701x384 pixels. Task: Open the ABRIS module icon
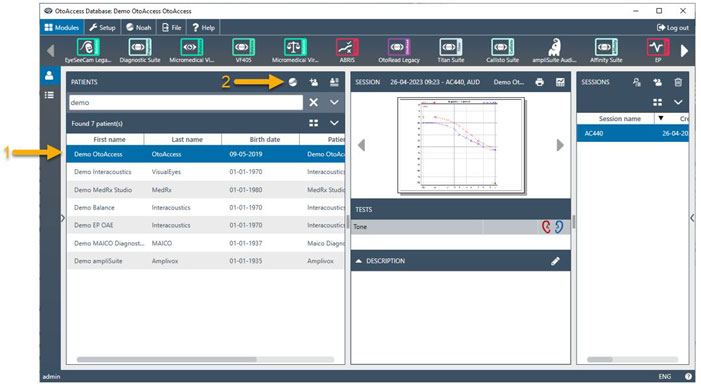[x=347, y=51]
